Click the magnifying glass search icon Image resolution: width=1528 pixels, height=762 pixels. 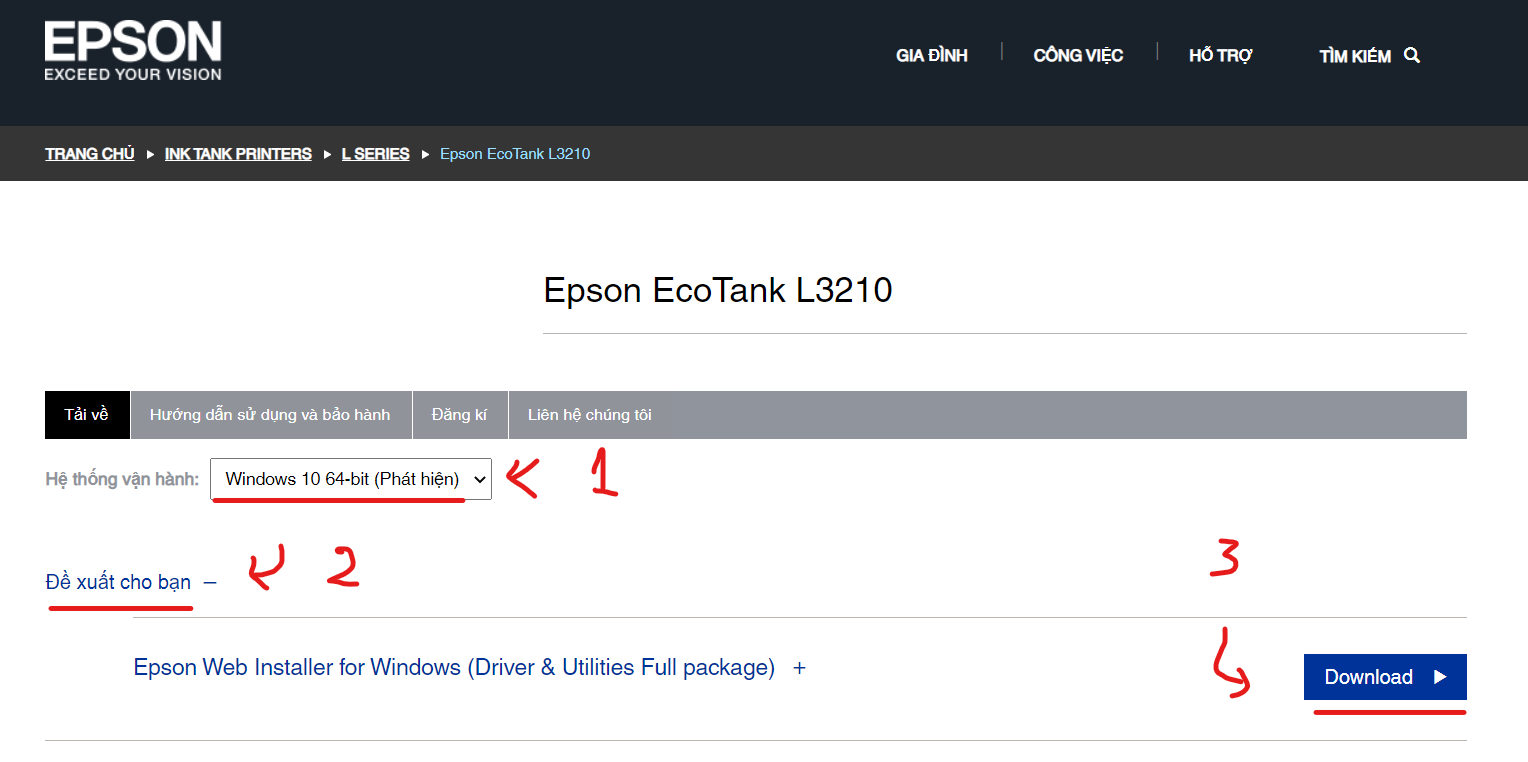tap(1412, 55)
